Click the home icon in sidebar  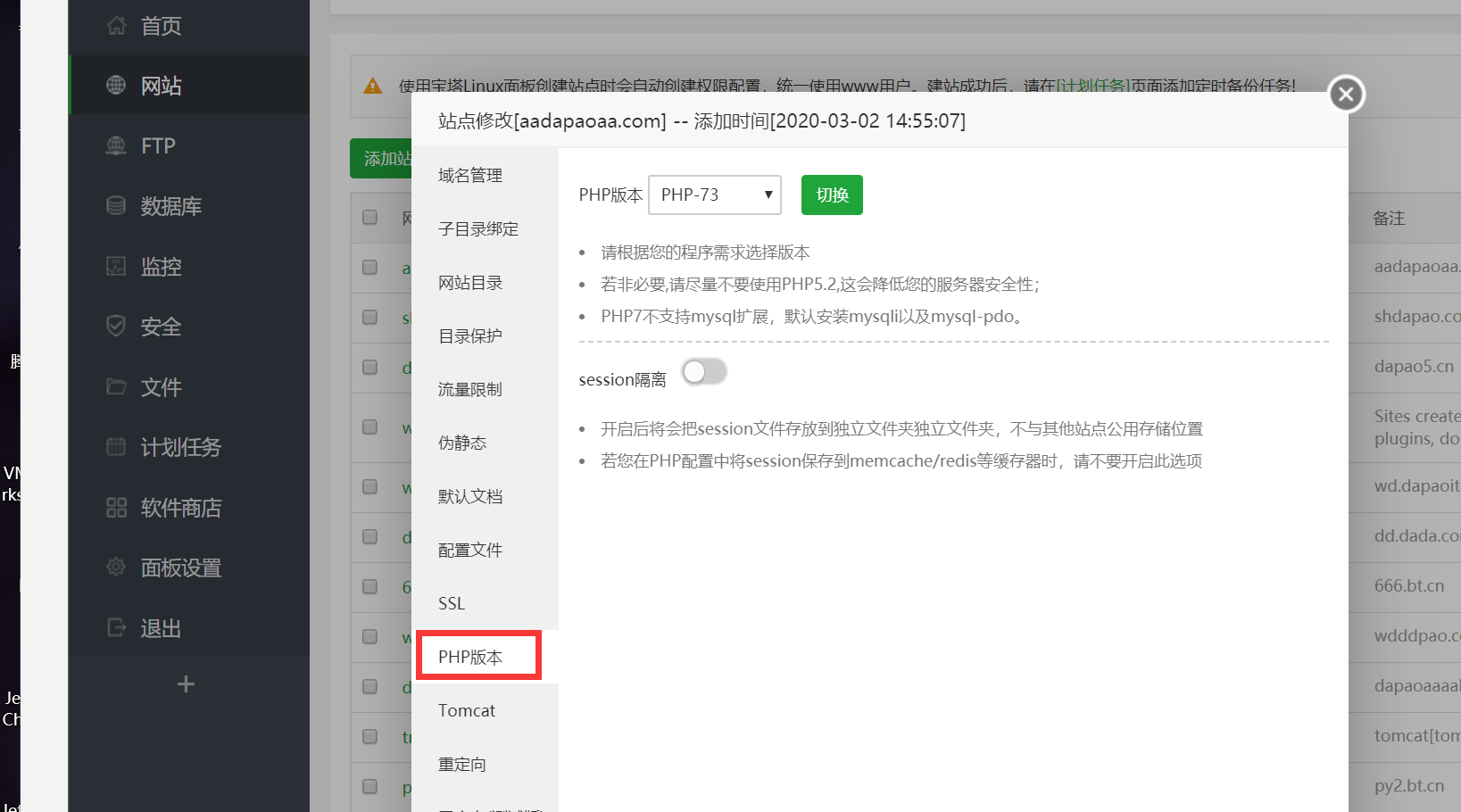pyautogui.click(x=116, y=26)
